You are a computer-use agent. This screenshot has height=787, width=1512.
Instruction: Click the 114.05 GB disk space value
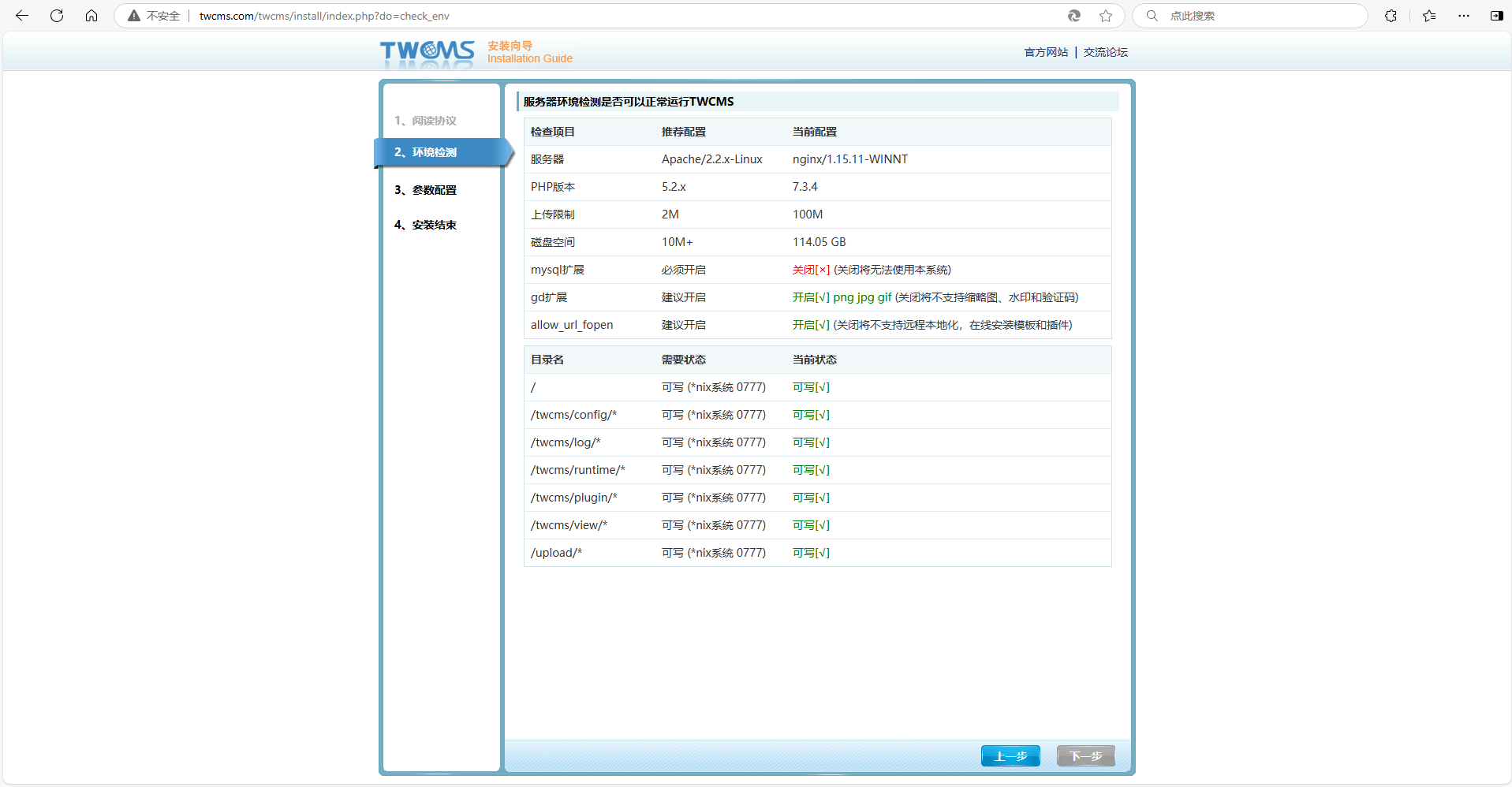pyautogui.click(x=819, y=242)
